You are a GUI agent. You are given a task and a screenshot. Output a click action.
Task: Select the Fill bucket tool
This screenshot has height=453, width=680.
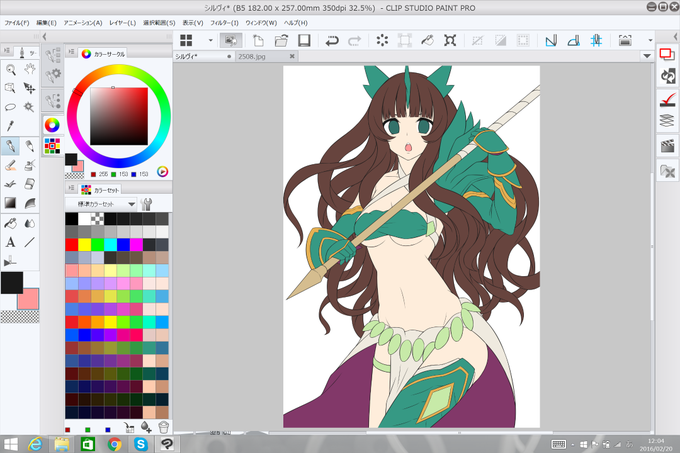(10, 223)
